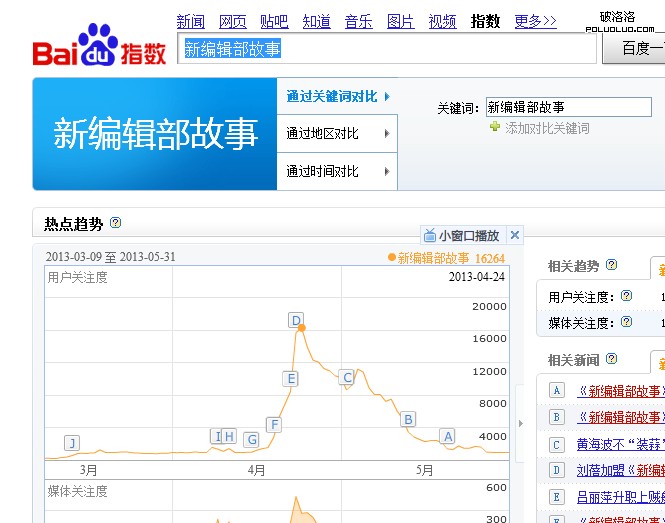Open the 网页 navigation link
The height and width of the screenshot is (523, 665).
click(232, 21)
